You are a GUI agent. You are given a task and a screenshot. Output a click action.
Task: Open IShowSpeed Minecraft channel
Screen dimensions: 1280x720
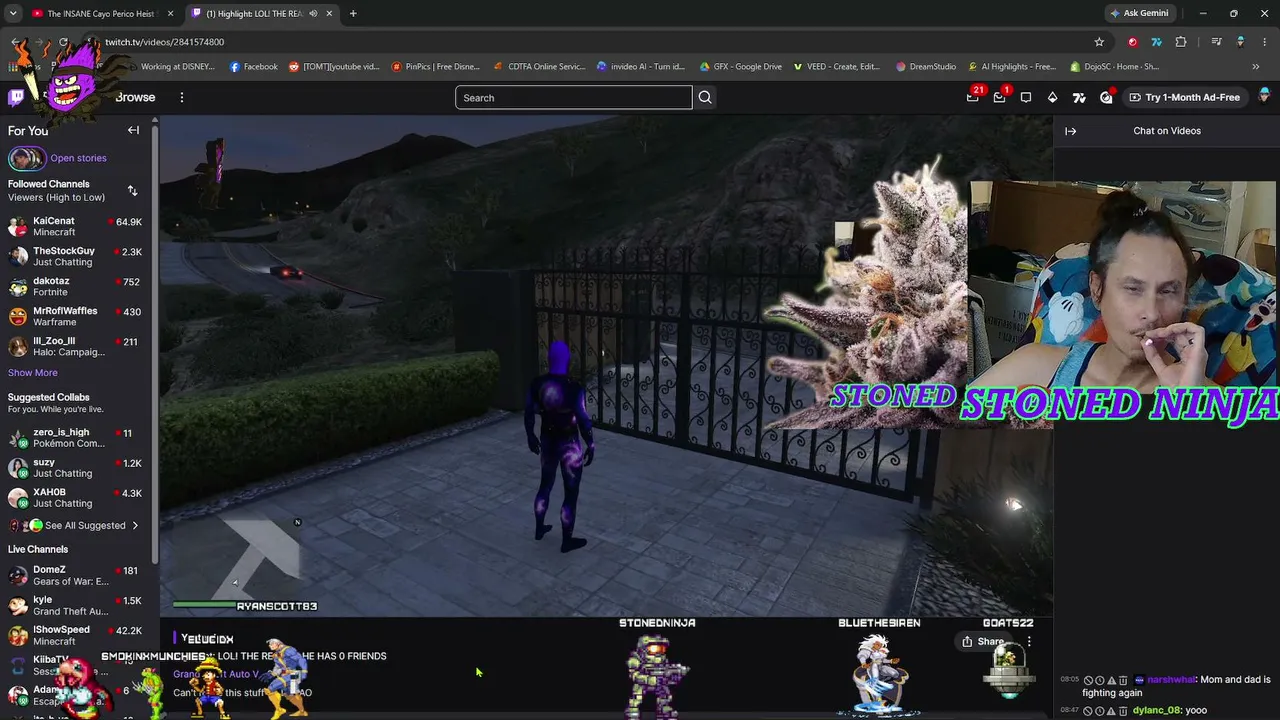(x=75, y=635)
